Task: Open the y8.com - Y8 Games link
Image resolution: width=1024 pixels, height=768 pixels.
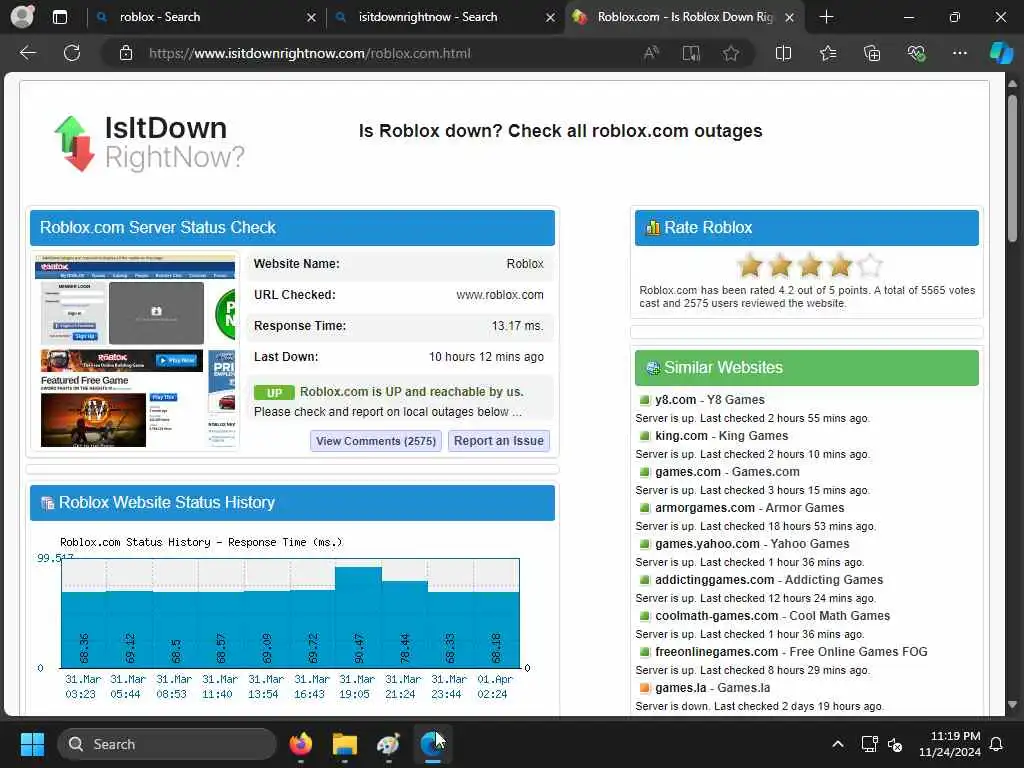Action: [x=710, y=400]
